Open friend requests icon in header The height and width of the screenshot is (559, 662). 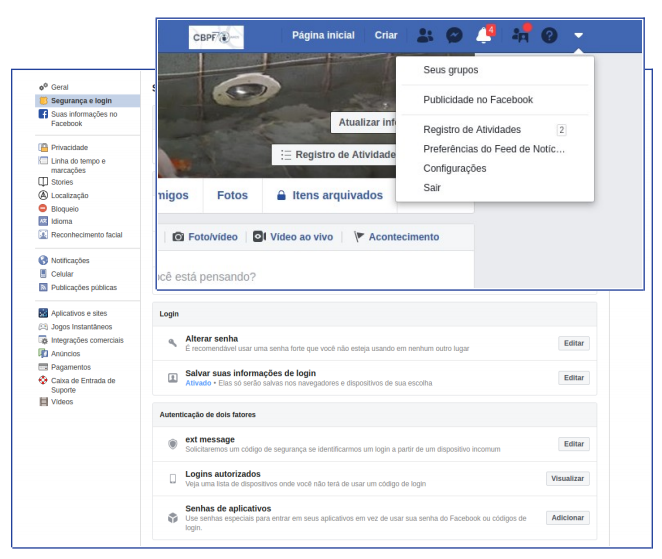(425, 35)
